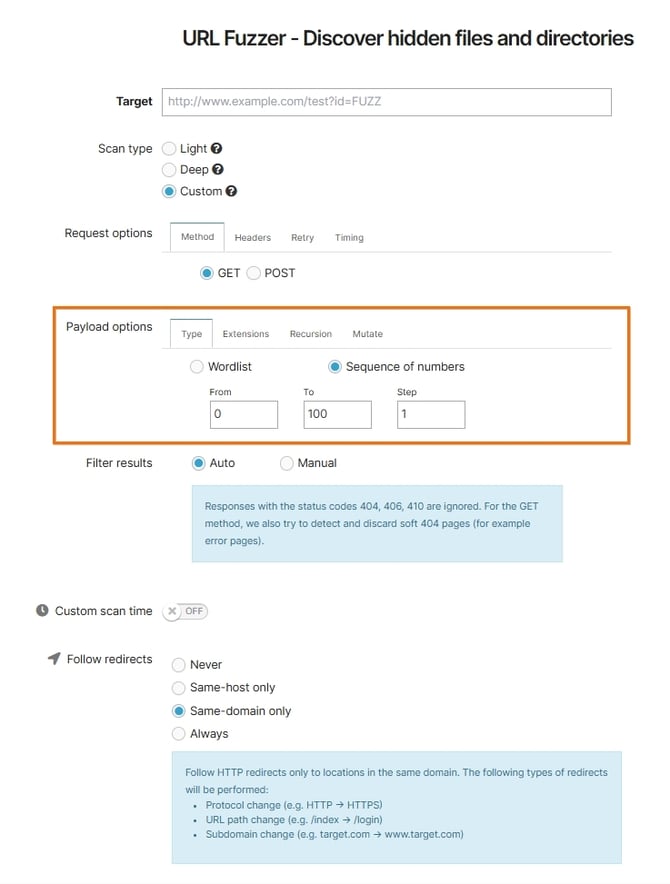Select Never follow redirects option
Viewport: 670px width, 884px height.
[x=179, y=665]
